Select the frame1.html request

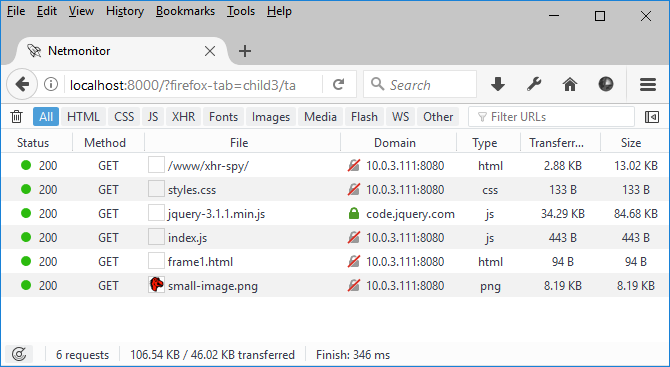pyautogui.click(x=335, y=261)
